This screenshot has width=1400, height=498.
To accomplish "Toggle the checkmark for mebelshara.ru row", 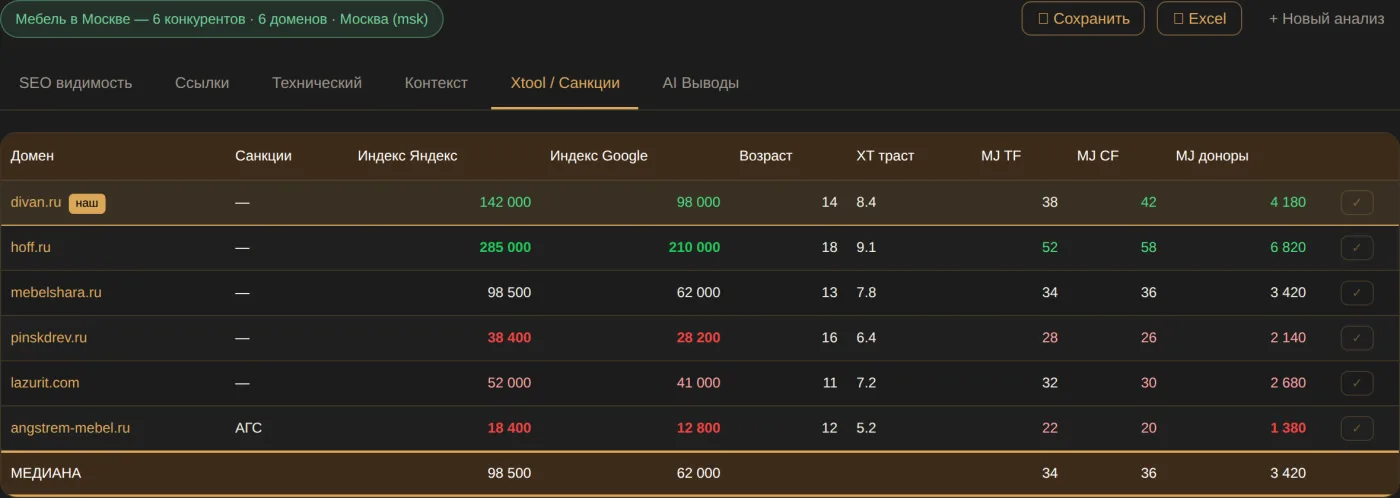I will pyautogui.click(x=1356, y=293).
